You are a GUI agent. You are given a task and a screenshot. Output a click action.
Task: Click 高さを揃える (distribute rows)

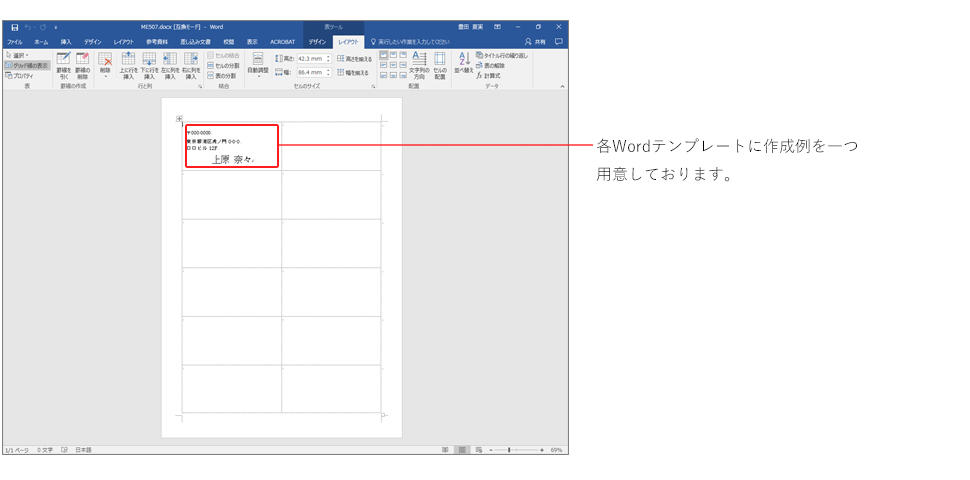[x=354, y=59]
